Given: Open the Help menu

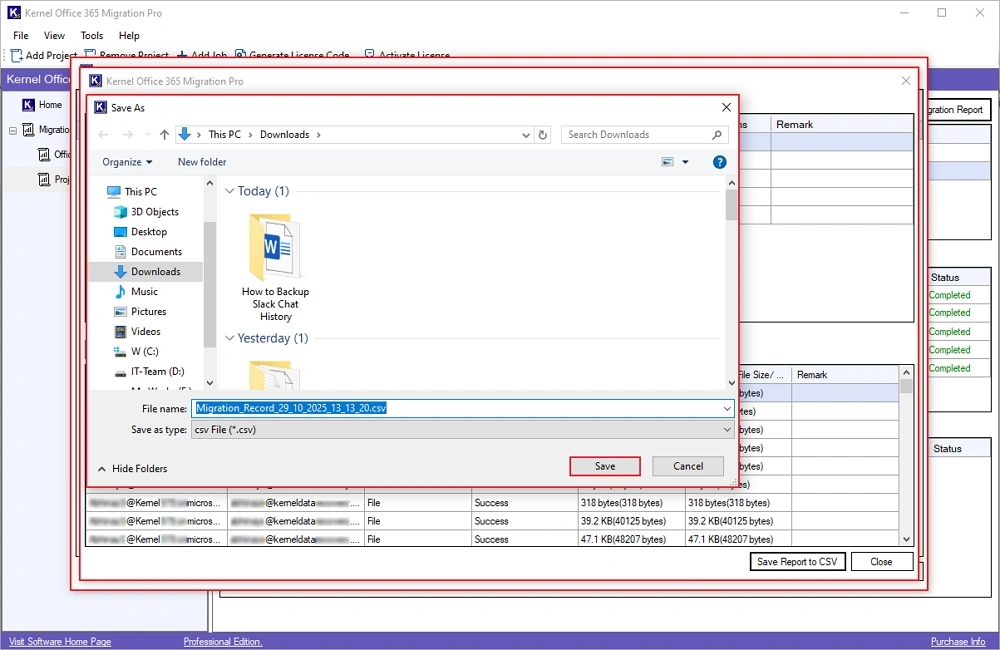Looking at the screenshot, I should point(129,36).
